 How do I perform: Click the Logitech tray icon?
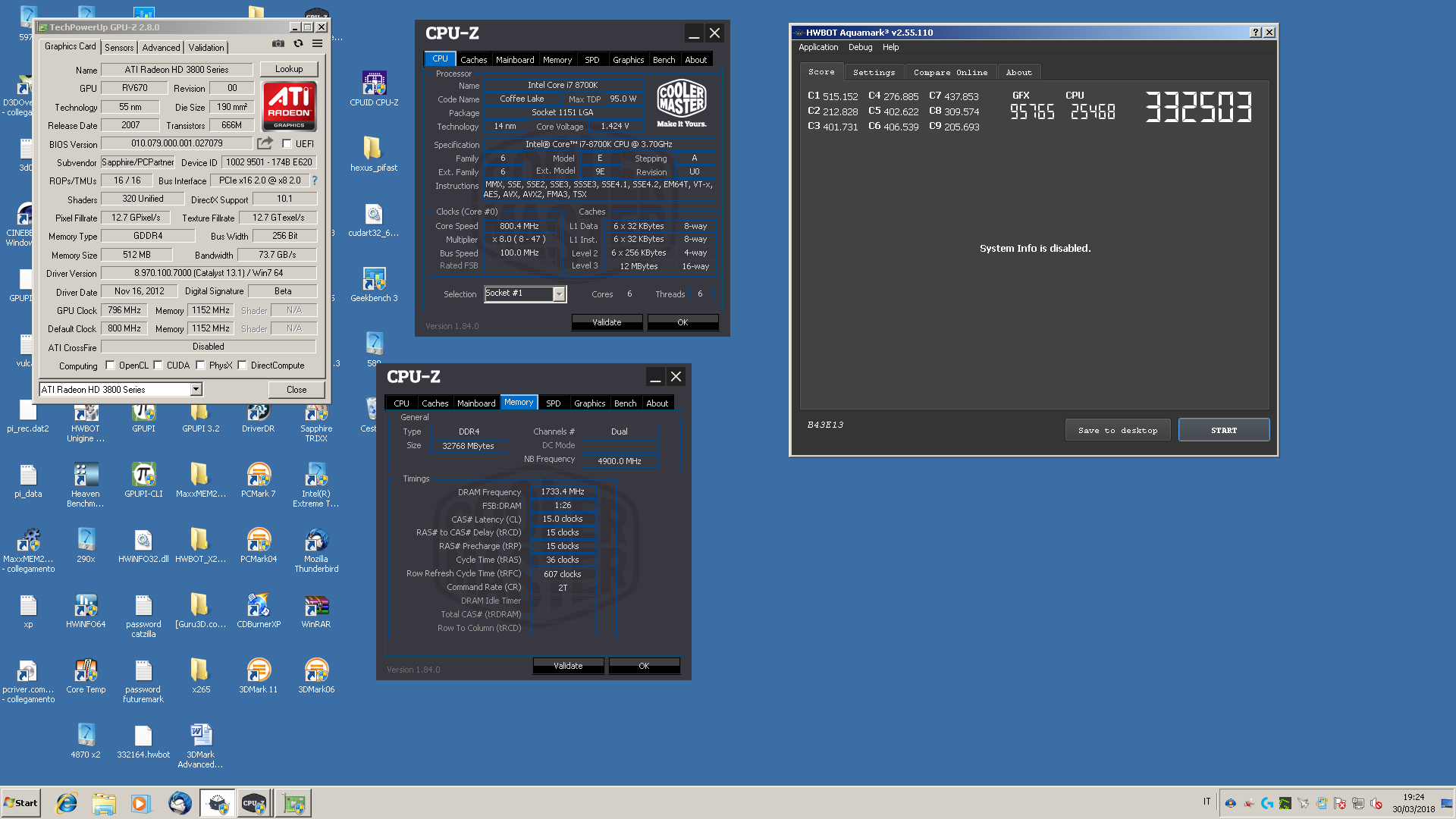[1266, 803]
